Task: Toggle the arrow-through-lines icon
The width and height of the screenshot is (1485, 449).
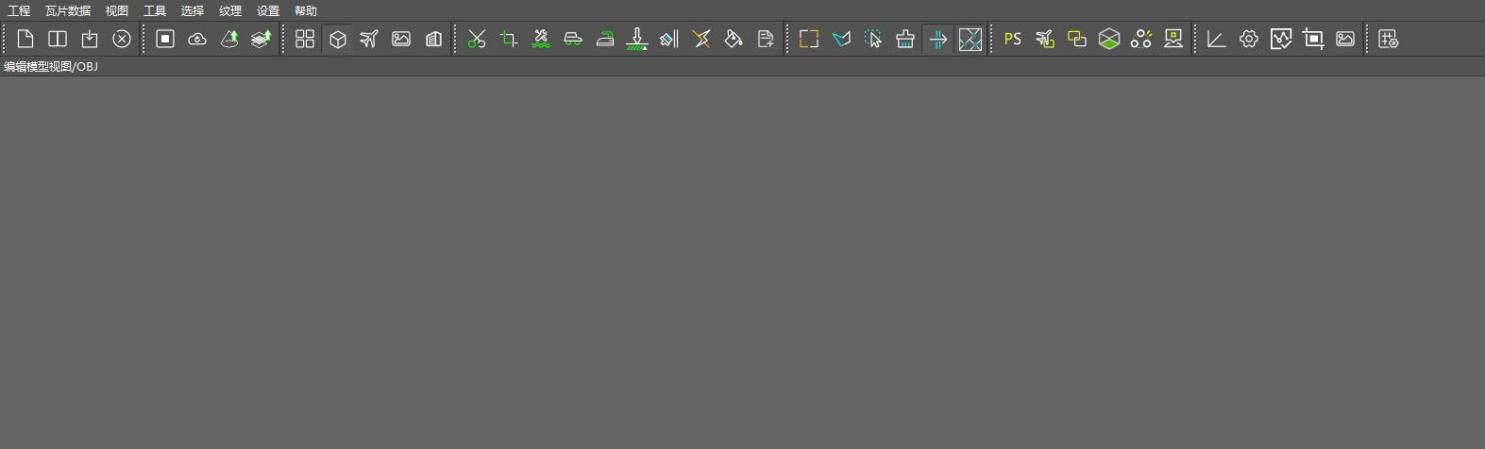Action: coord(937,39)
